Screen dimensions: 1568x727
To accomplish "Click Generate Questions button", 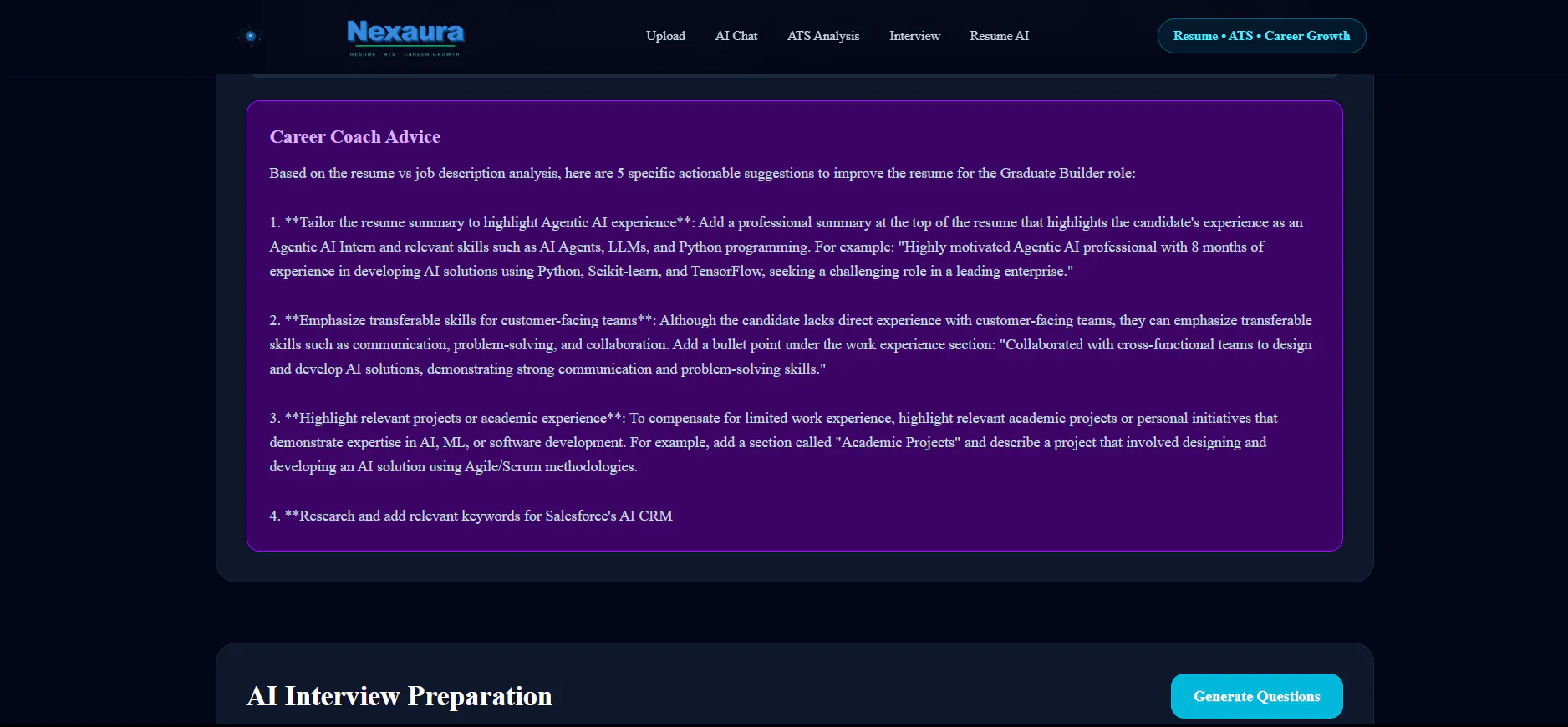I will point(1256,696).
